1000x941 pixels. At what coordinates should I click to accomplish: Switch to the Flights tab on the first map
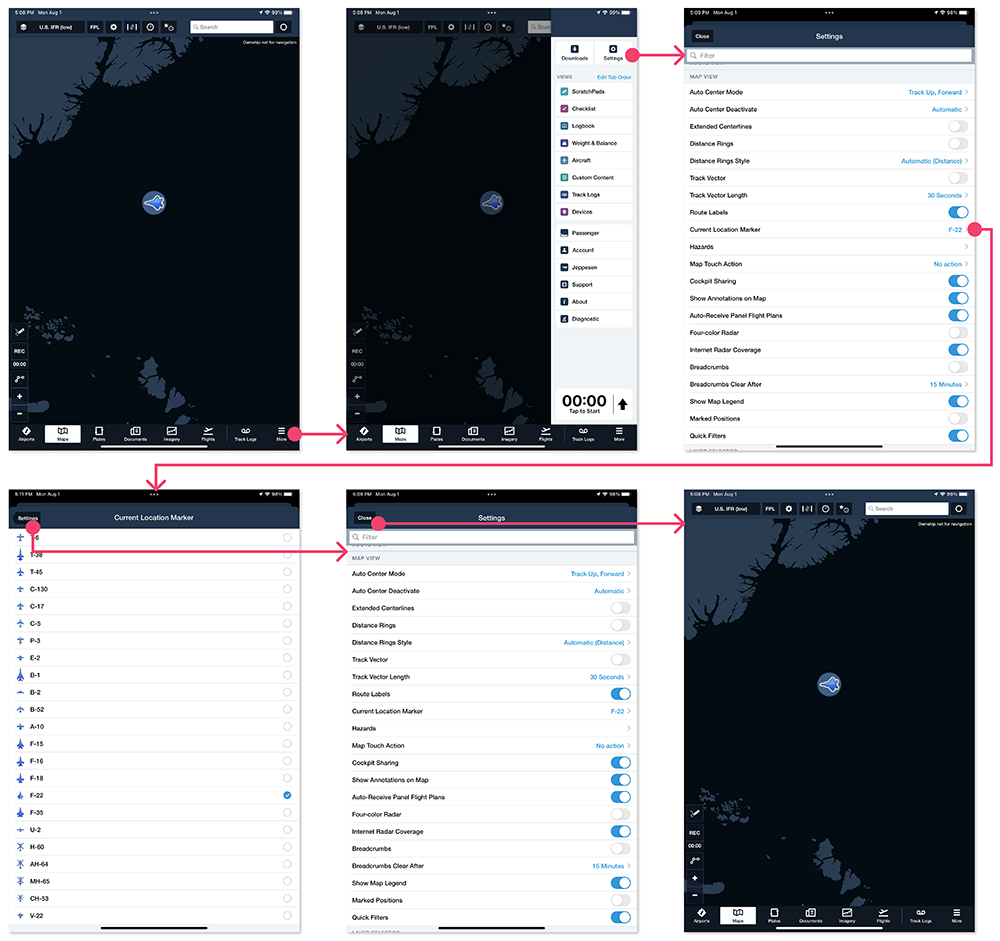208,434
